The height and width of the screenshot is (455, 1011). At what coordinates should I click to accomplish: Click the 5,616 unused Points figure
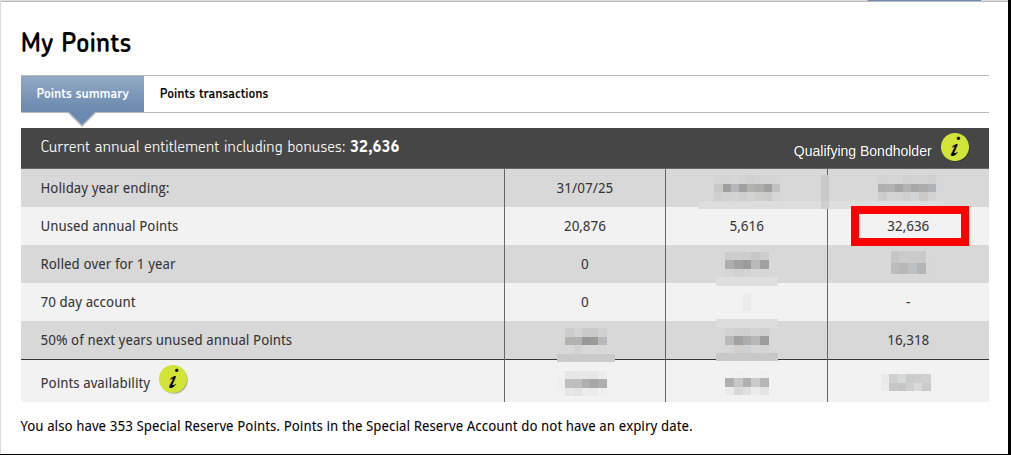pyautogui.click(x=746, y=226)
